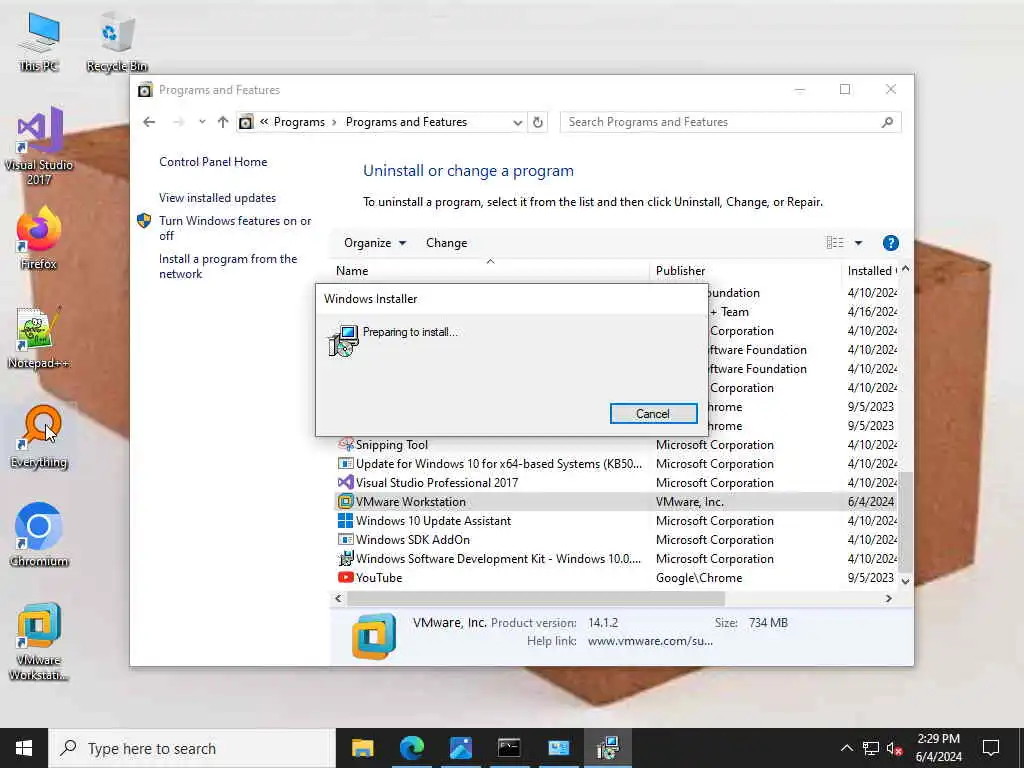Sort by the Installed On column header
Viewport: 1024px width, 768px height.
click(871, 270)
